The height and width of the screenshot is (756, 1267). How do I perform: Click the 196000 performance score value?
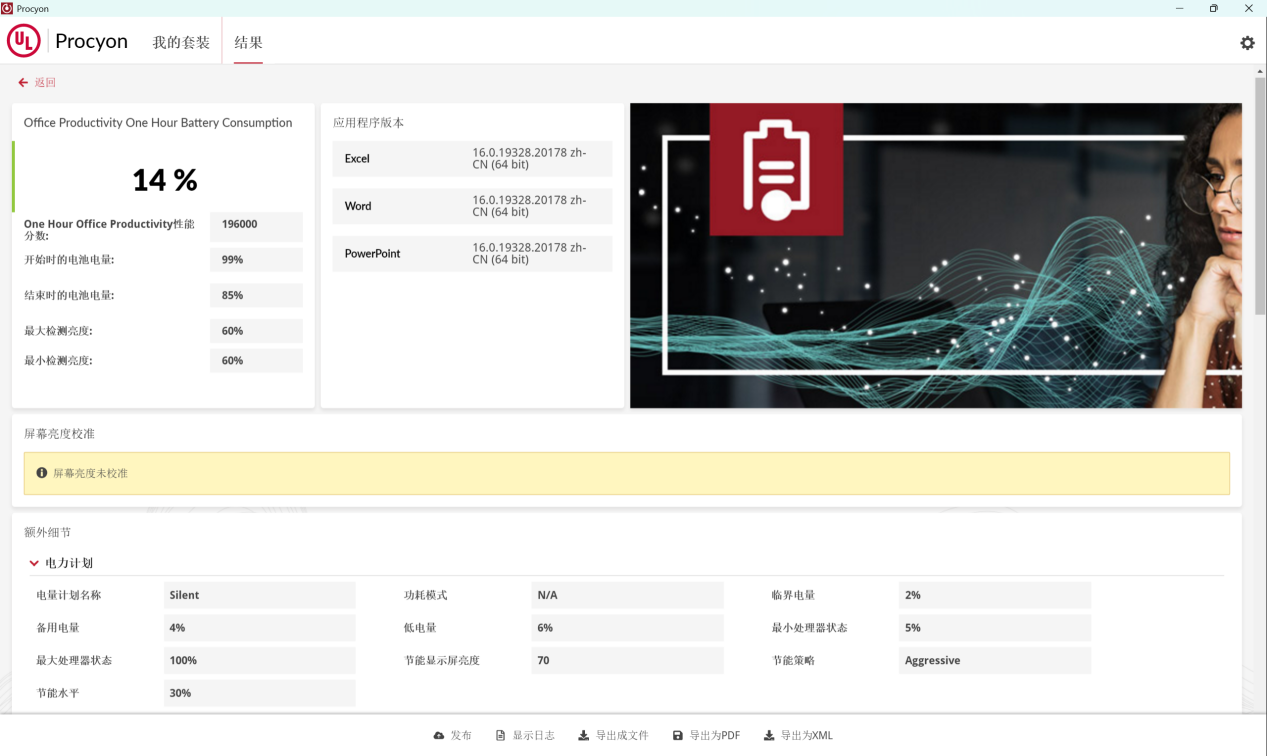(x=256, y=225)
